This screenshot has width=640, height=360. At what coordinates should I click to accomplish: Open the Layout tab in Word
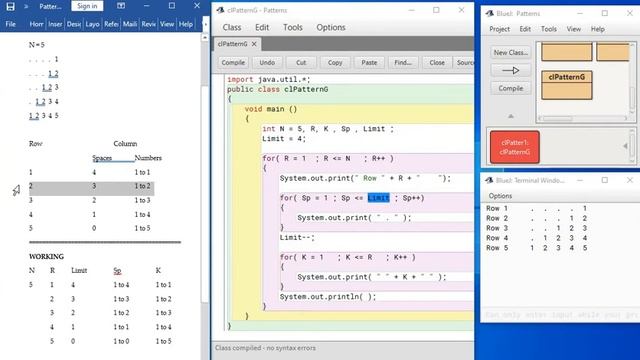click(x=92, y=24)
